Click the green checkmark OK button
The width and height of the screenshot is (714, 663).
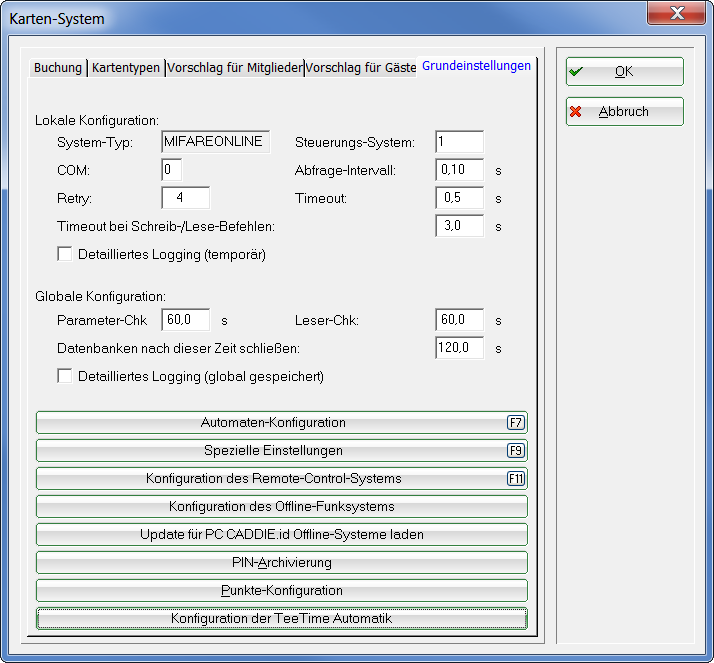pyautogui.click(x=624, y=72)
